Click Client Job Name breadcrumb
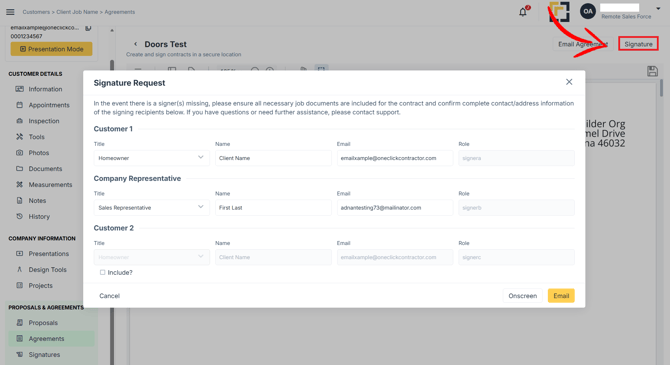The width and height of the screenshot is (670, 365). 77,12
